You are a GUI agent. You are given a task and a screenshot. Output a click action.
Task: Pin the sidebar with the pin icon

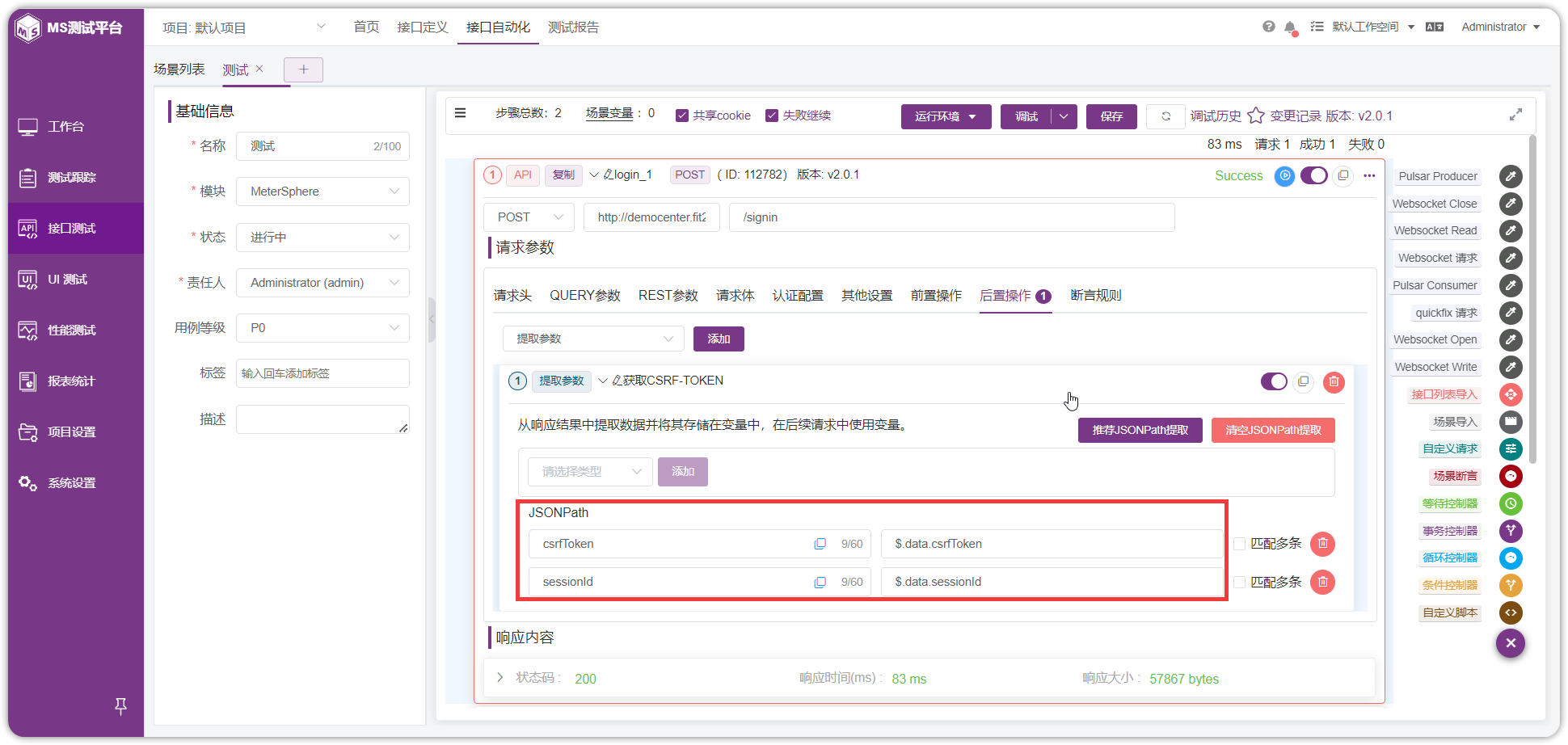pos(120,706)
